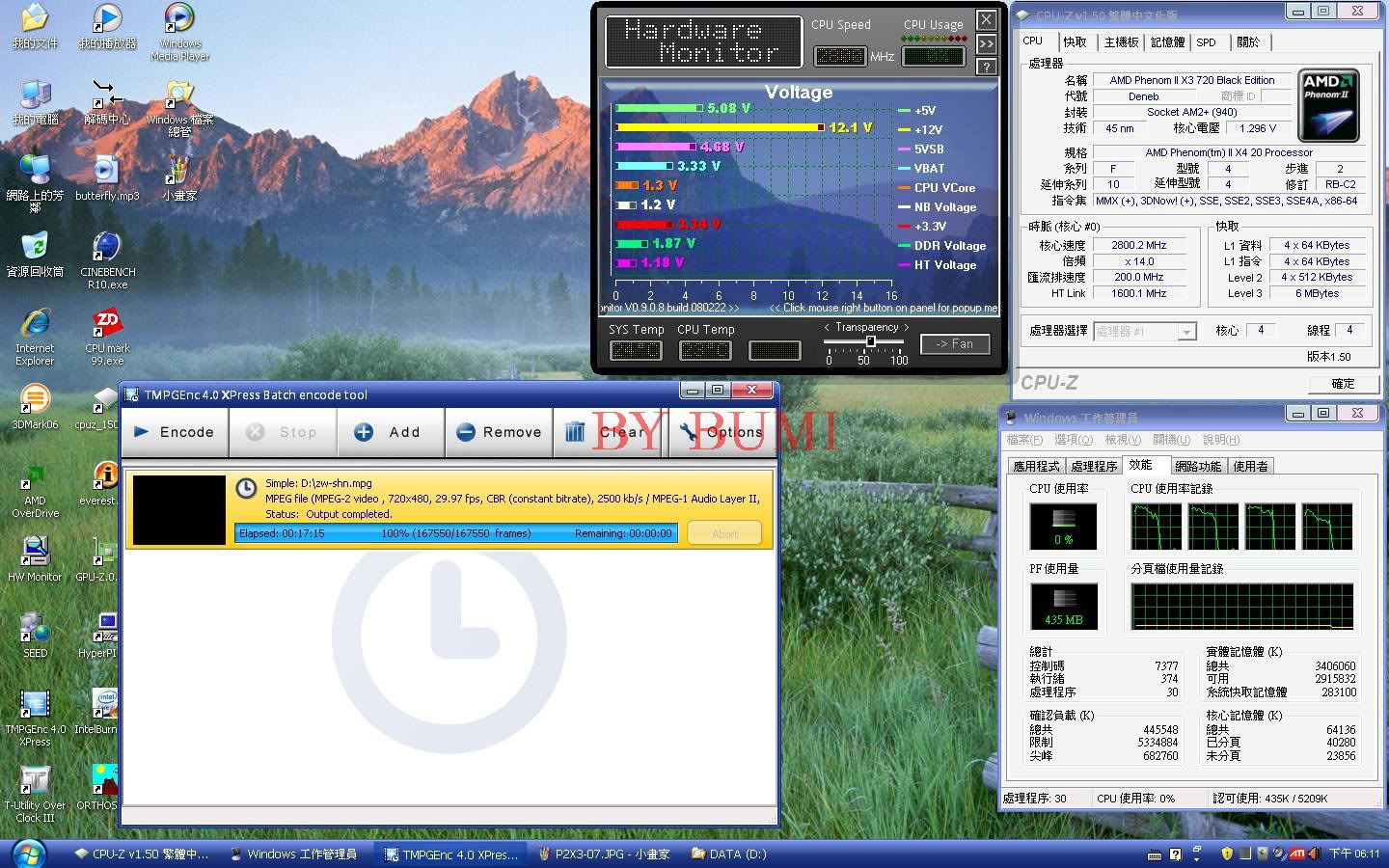Open HW Monitor desktop shortcut
Viewport: 1389px width, 868px height.
pos(35,558)
